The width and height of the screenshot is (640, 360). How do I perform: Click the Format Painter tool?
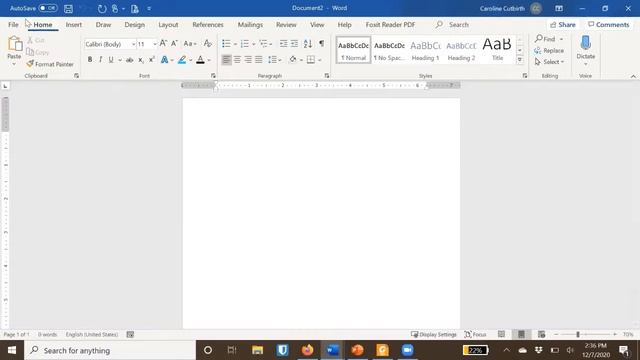(x=50, y=64)
